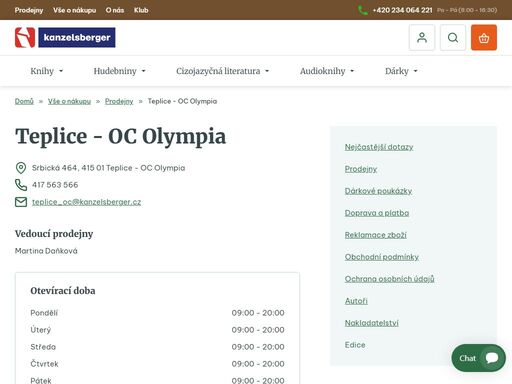Expand the Dárky menu
Viewport: 512px width, 384px height.
(x=401, y=71)
